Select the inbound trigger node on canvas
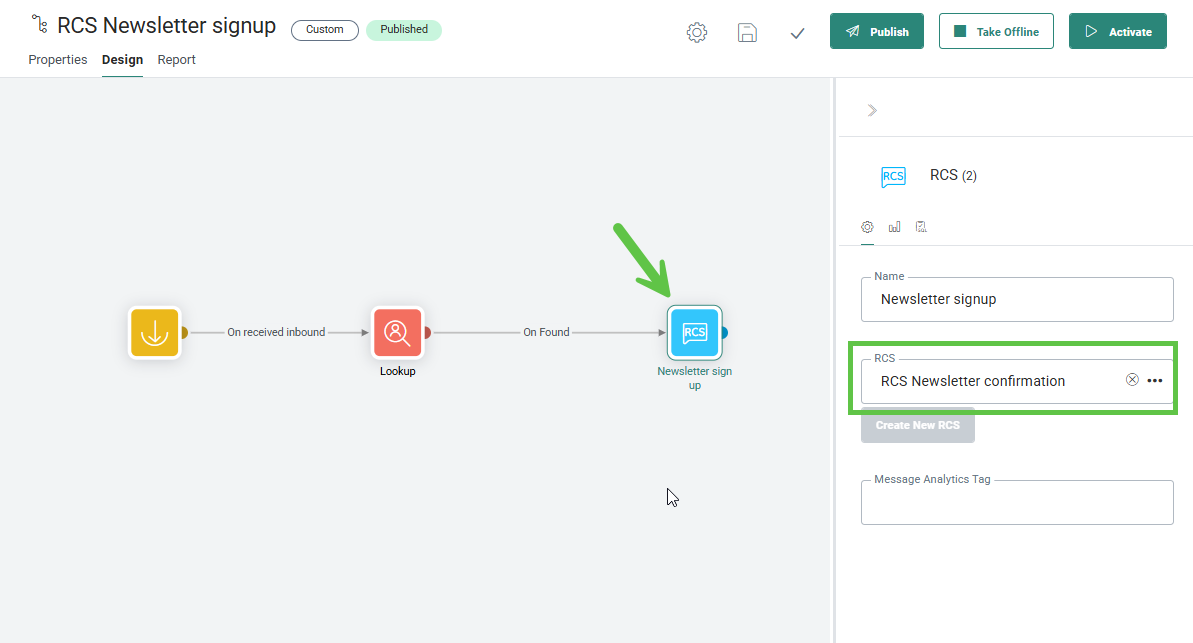Screen dimensions: 1193x643 154,333
